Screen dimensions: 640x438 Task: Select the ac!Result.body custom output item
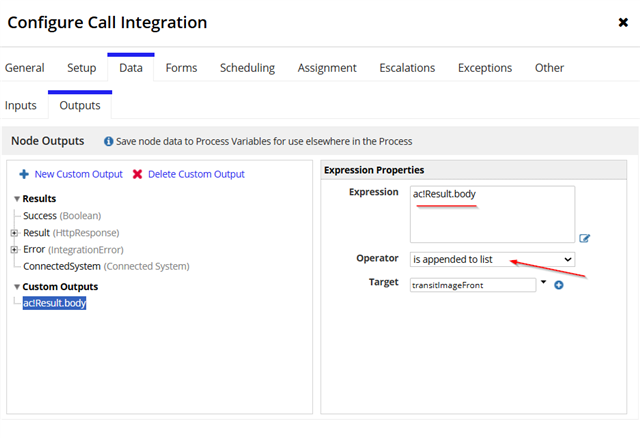click(x=54, y=303)
